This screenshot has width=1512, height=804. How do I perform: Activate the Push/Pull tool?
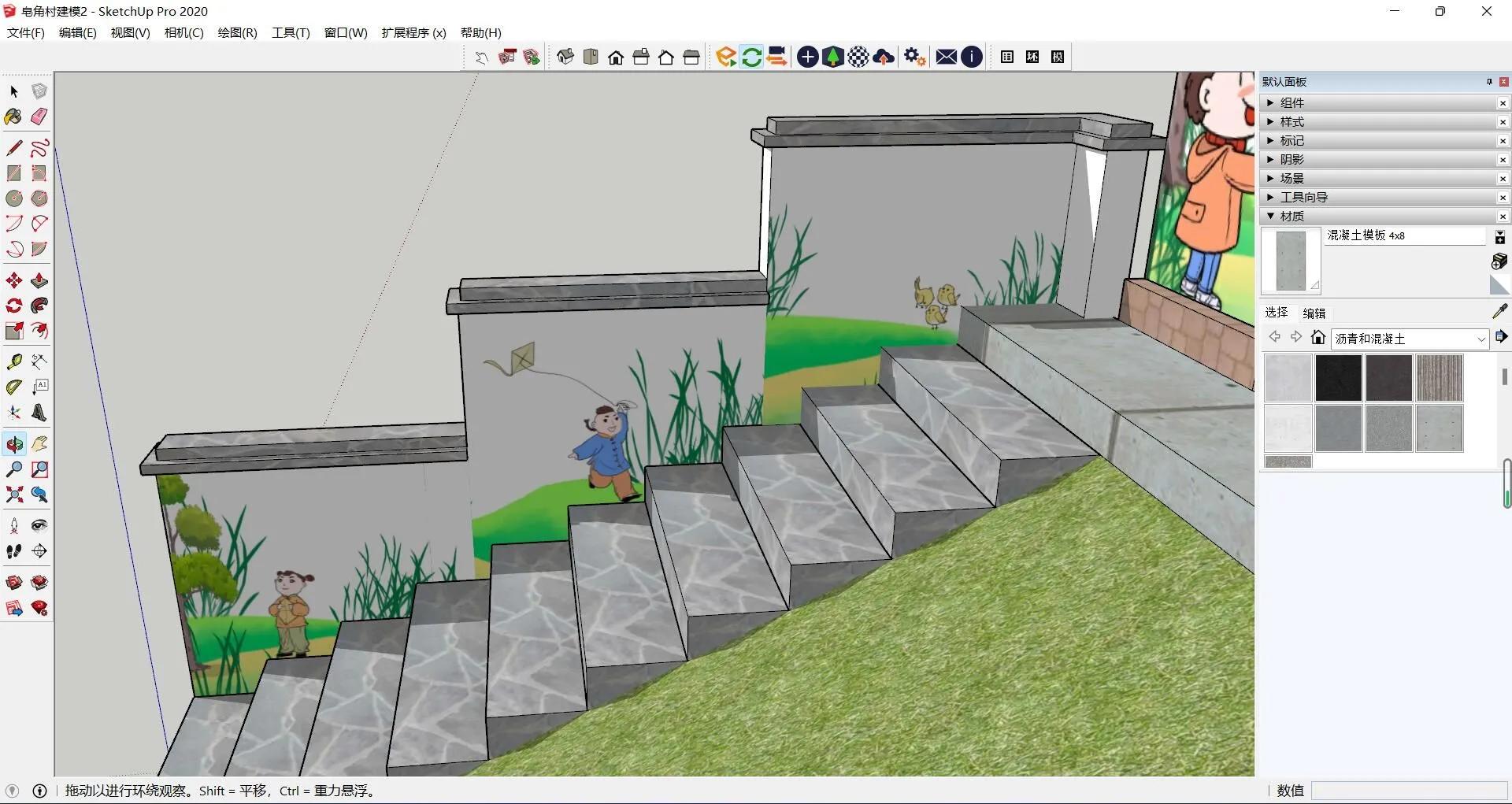click(39, 281)
